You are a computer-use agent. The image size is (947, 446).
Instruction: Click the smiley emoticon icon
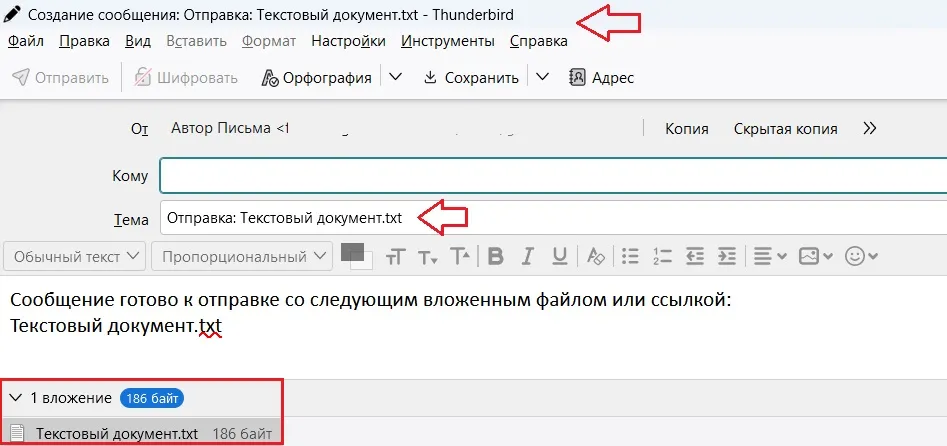click(855, 257)
